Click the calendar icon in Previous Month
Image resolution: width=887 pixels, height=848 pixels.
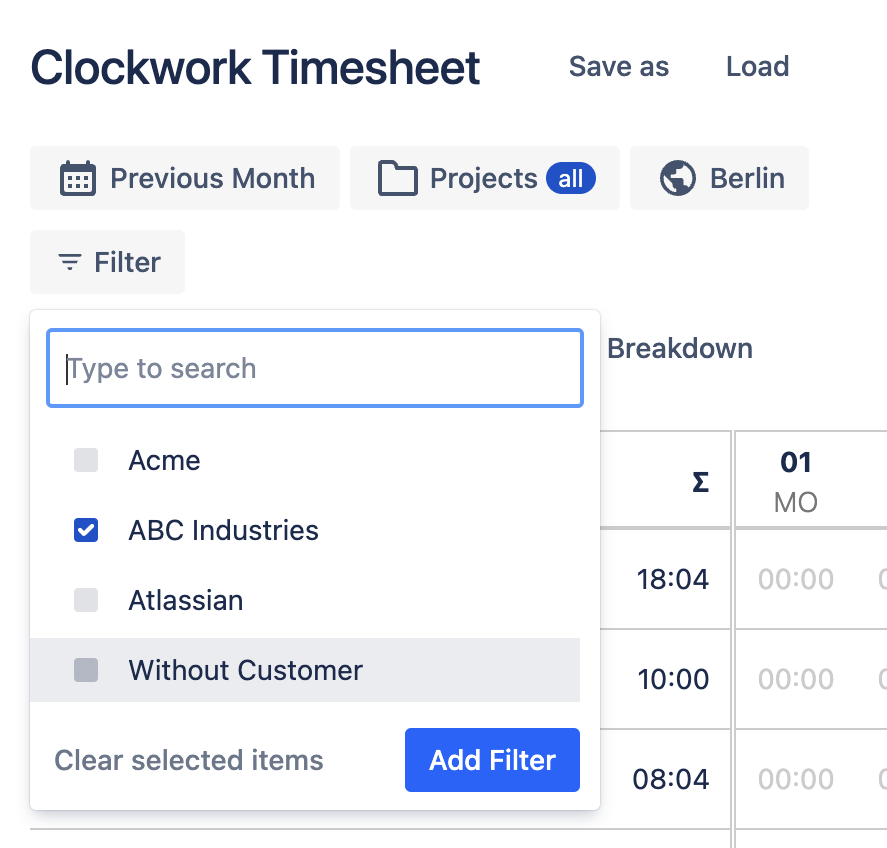pos(78,179)
